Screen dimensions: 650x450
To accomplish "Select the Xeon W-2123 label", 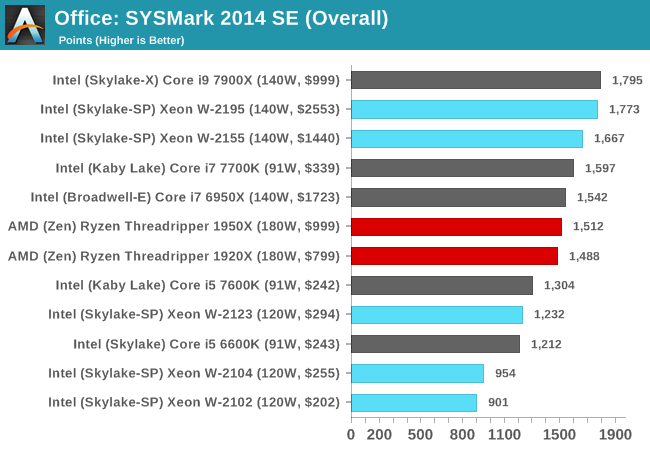I will click(x=194, y=314).
